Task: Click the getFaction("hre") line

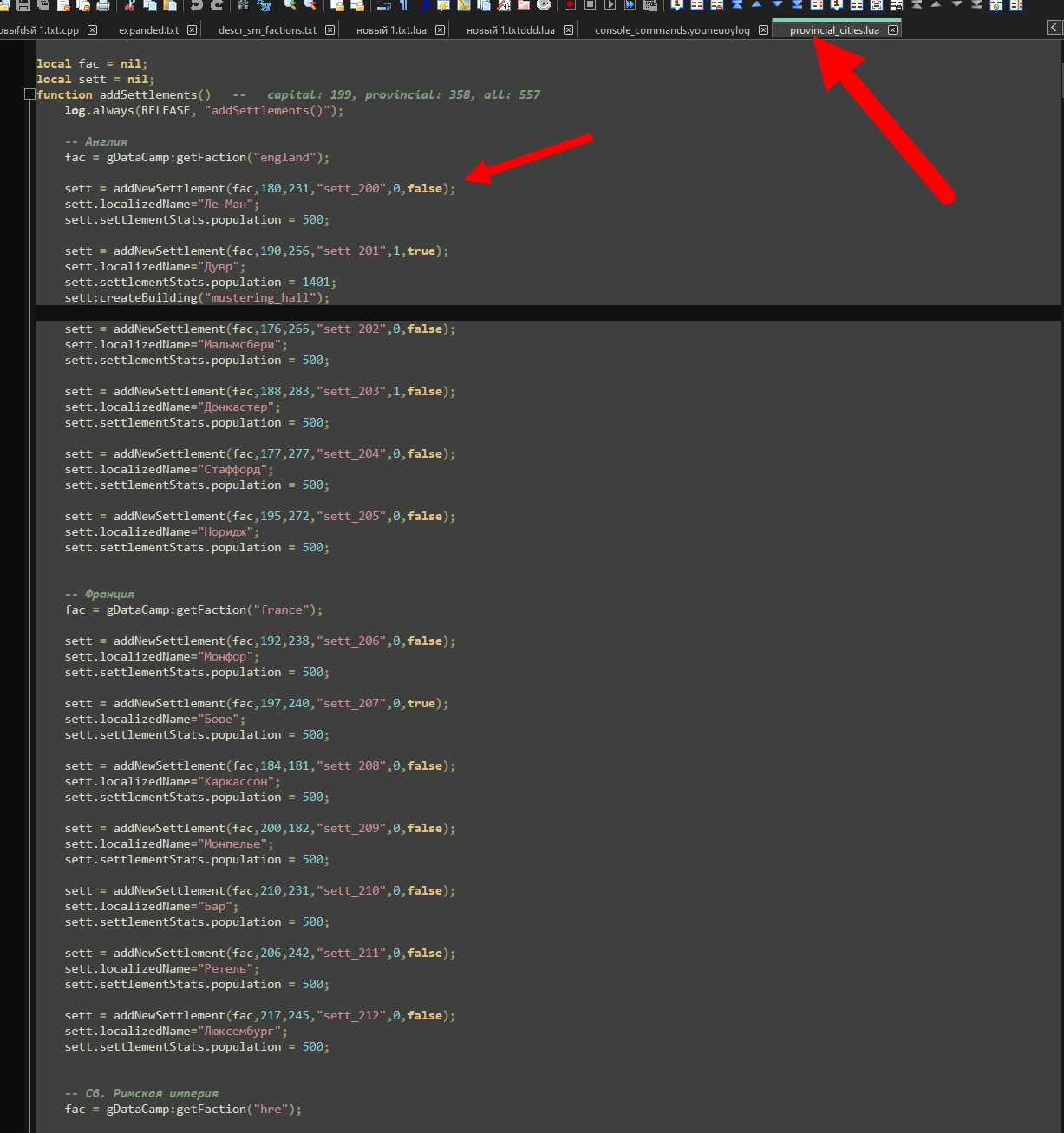Action: [x=183, y=1110]
